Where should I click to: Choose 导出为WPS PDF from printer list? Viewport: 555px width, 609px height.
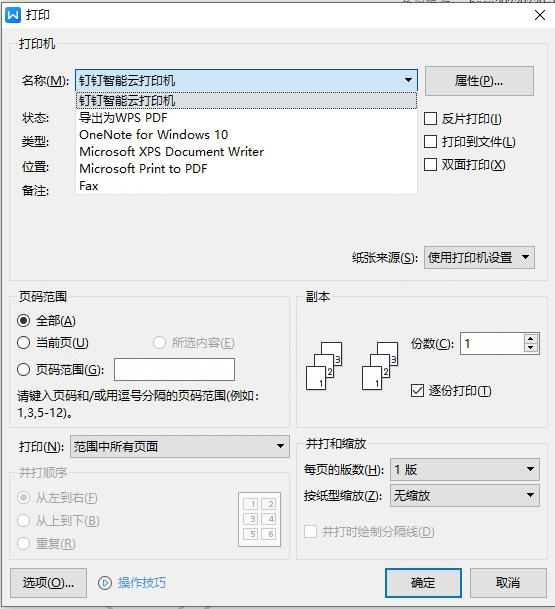click(246, 117)
